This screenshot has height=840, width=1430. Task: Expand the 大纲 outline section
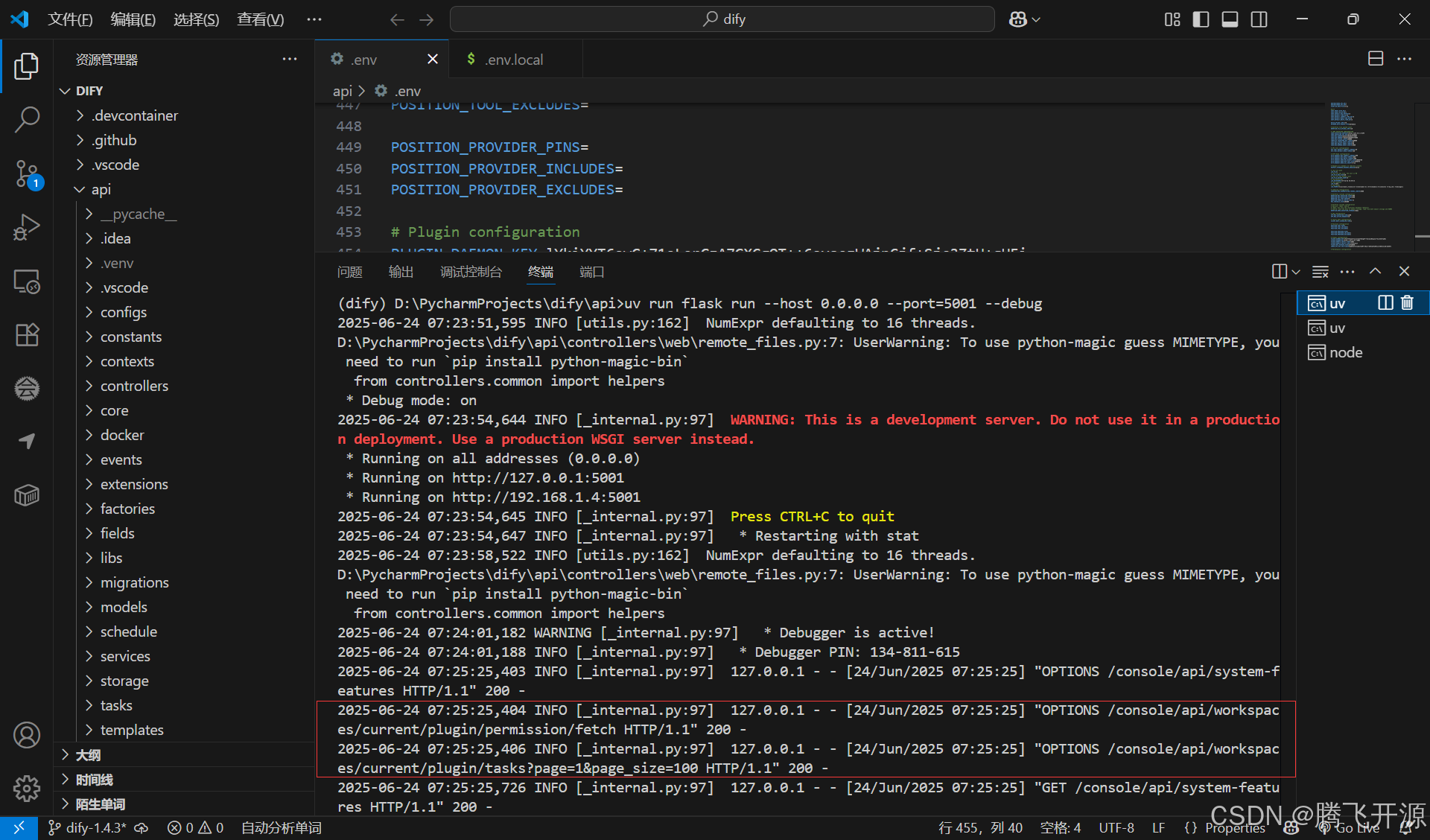pos(88,755)
